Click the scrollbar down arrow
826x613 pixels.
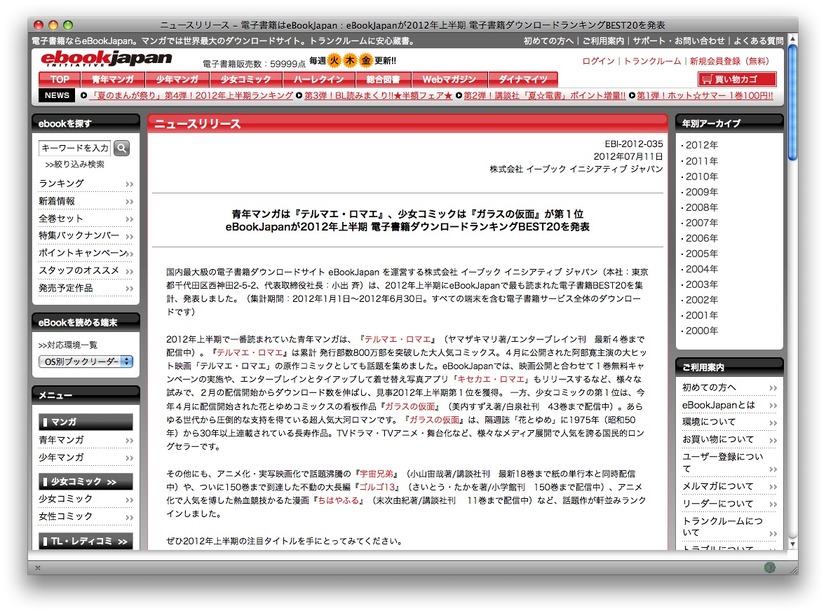[792, 543]
